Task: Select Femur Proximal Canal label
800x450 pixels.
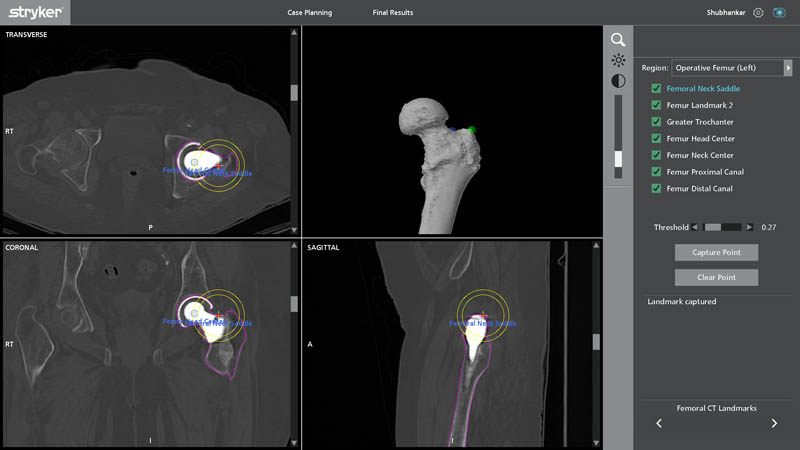Action: pos(705,171)
